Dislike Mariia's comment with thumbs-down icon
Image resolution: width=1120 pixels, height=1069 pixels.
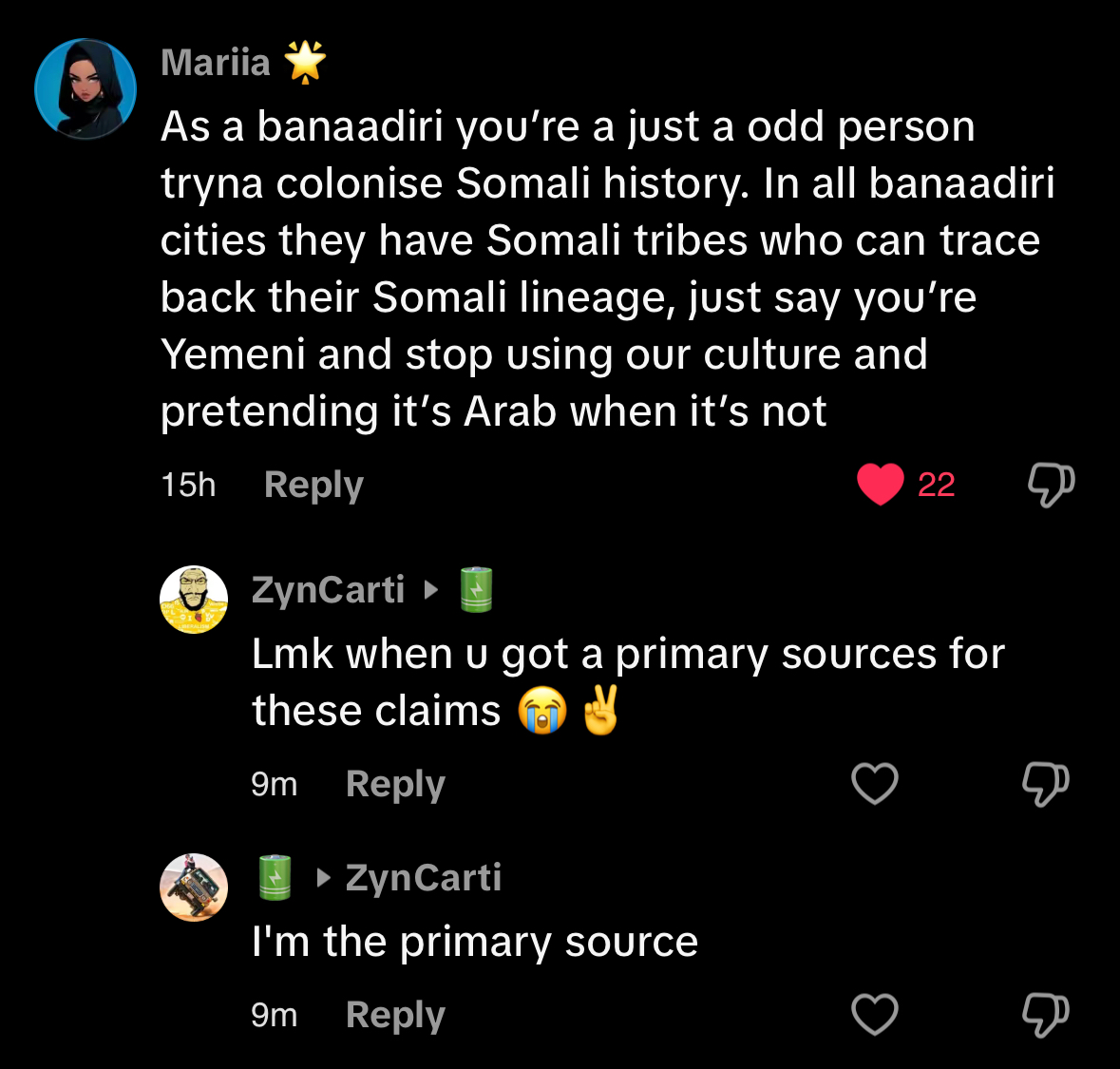(x=1051, y=485)
